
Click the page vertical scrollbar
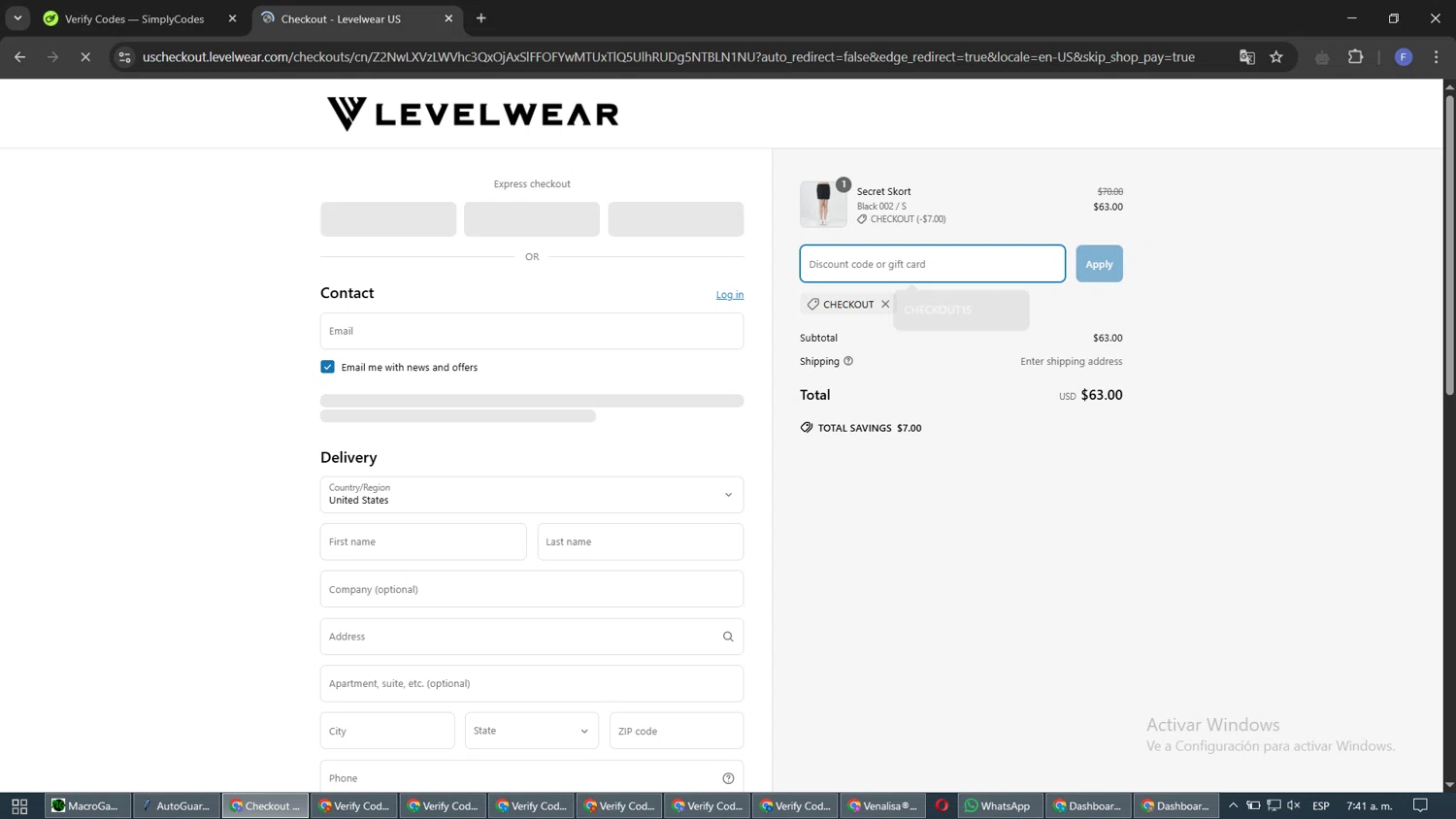pos(1449,246)
